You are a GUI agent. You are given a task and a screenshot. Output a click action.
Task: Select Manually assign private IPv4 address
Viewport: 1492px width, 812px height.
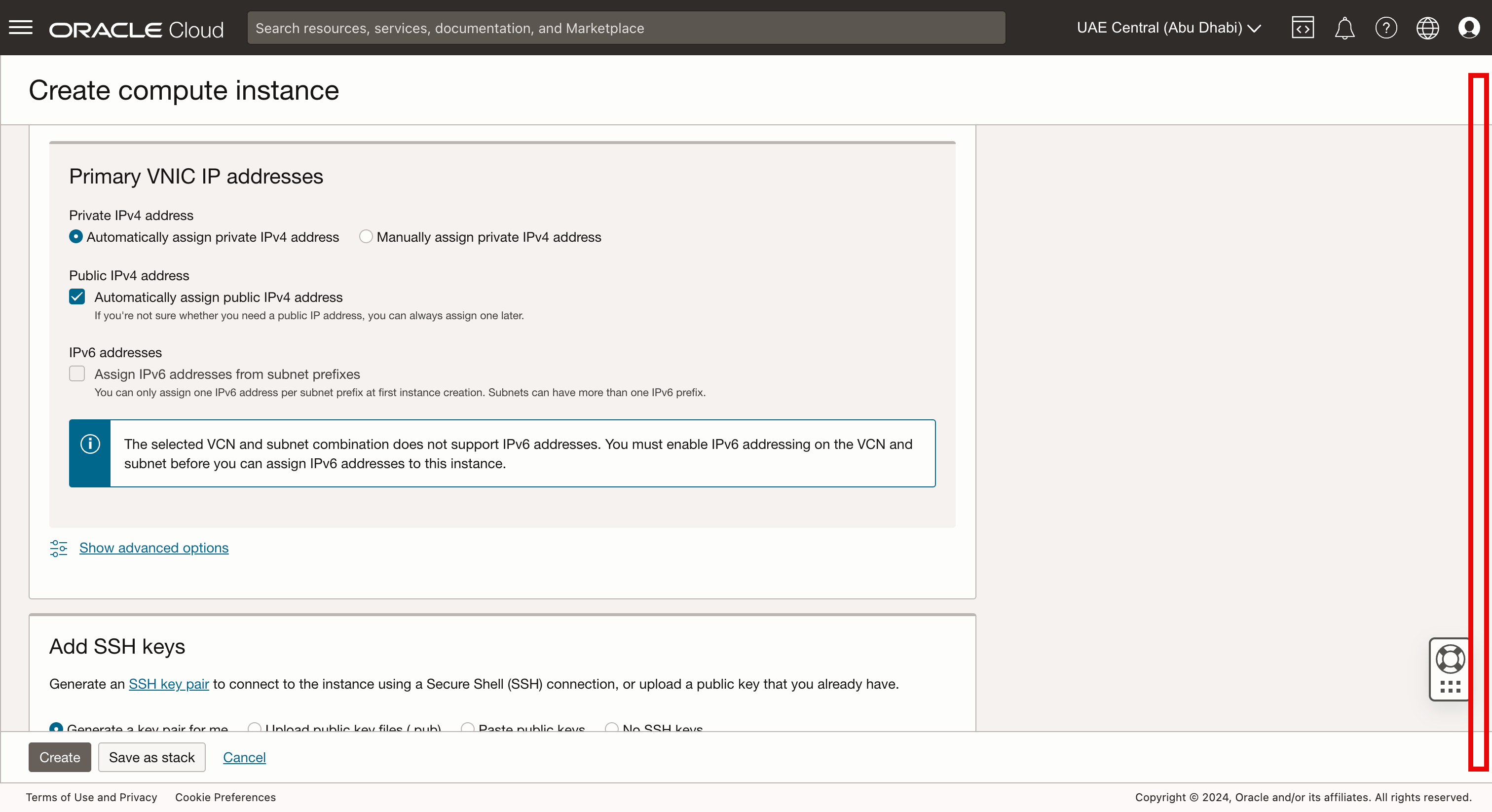click(366, 237)
